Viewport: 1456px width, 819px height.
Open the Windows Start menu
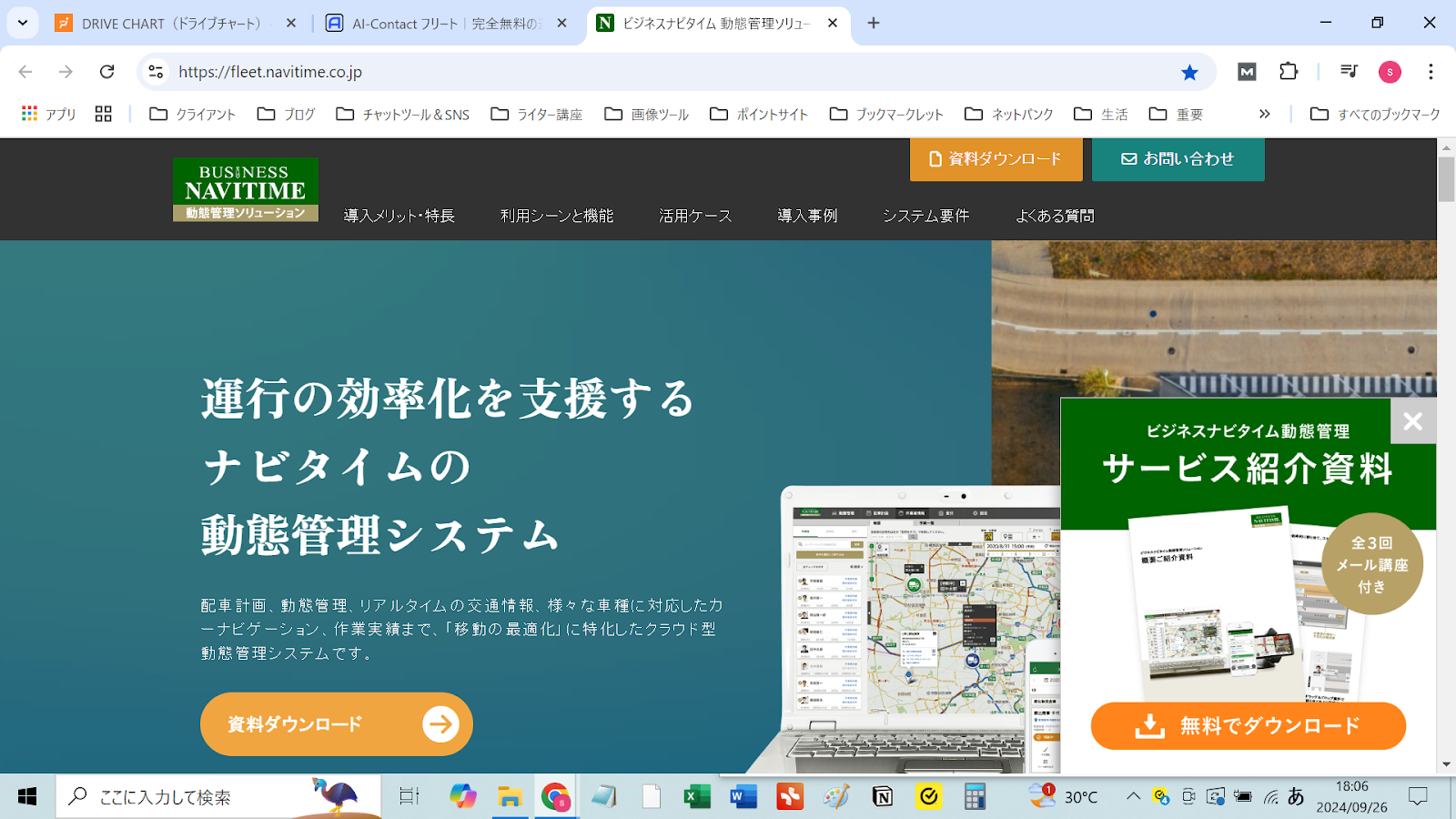(27, 797)
